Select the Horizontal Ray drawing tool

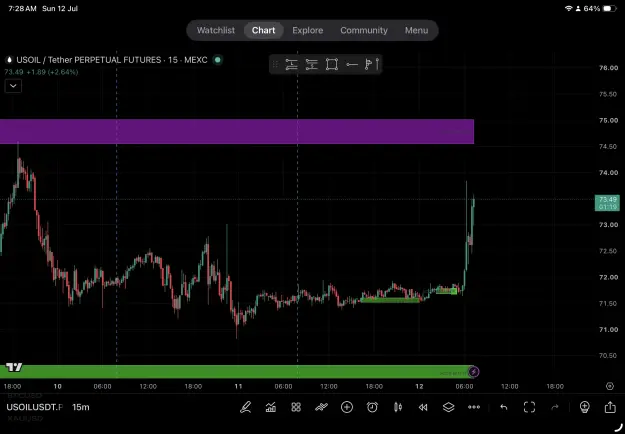(352, 65)
